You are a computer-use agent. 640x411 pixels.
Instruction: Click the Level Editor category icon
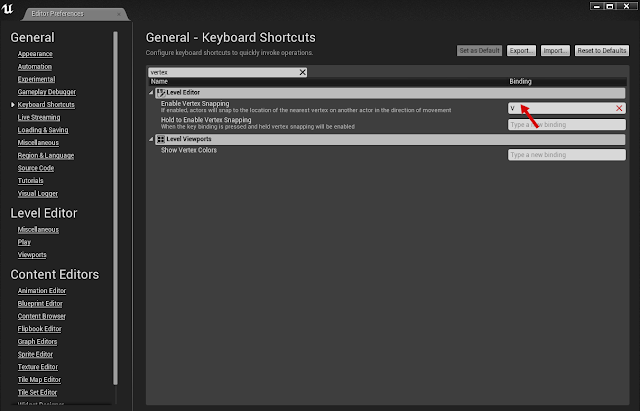pyautogui.click(x=161, y=93)
